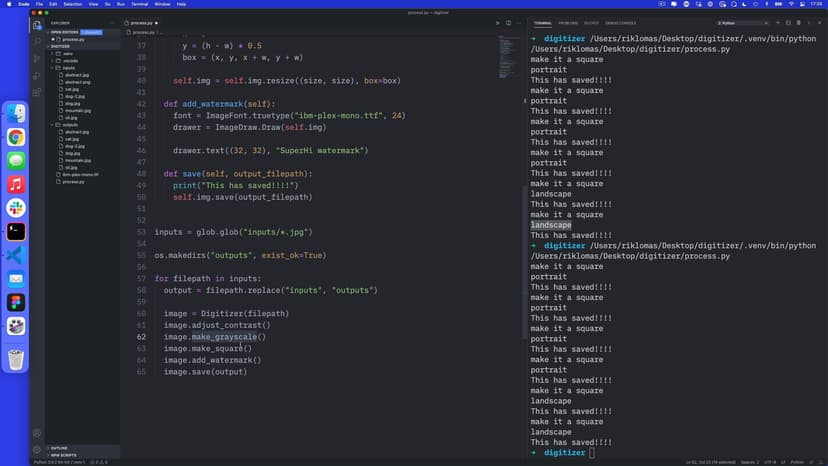
Task: Expand the Outline section
Action: point(58,448)
